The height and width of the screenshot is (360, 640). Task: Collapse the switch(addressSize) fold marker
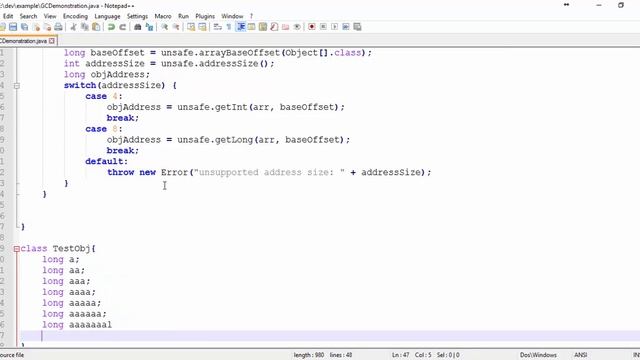[x=17, y=86]
